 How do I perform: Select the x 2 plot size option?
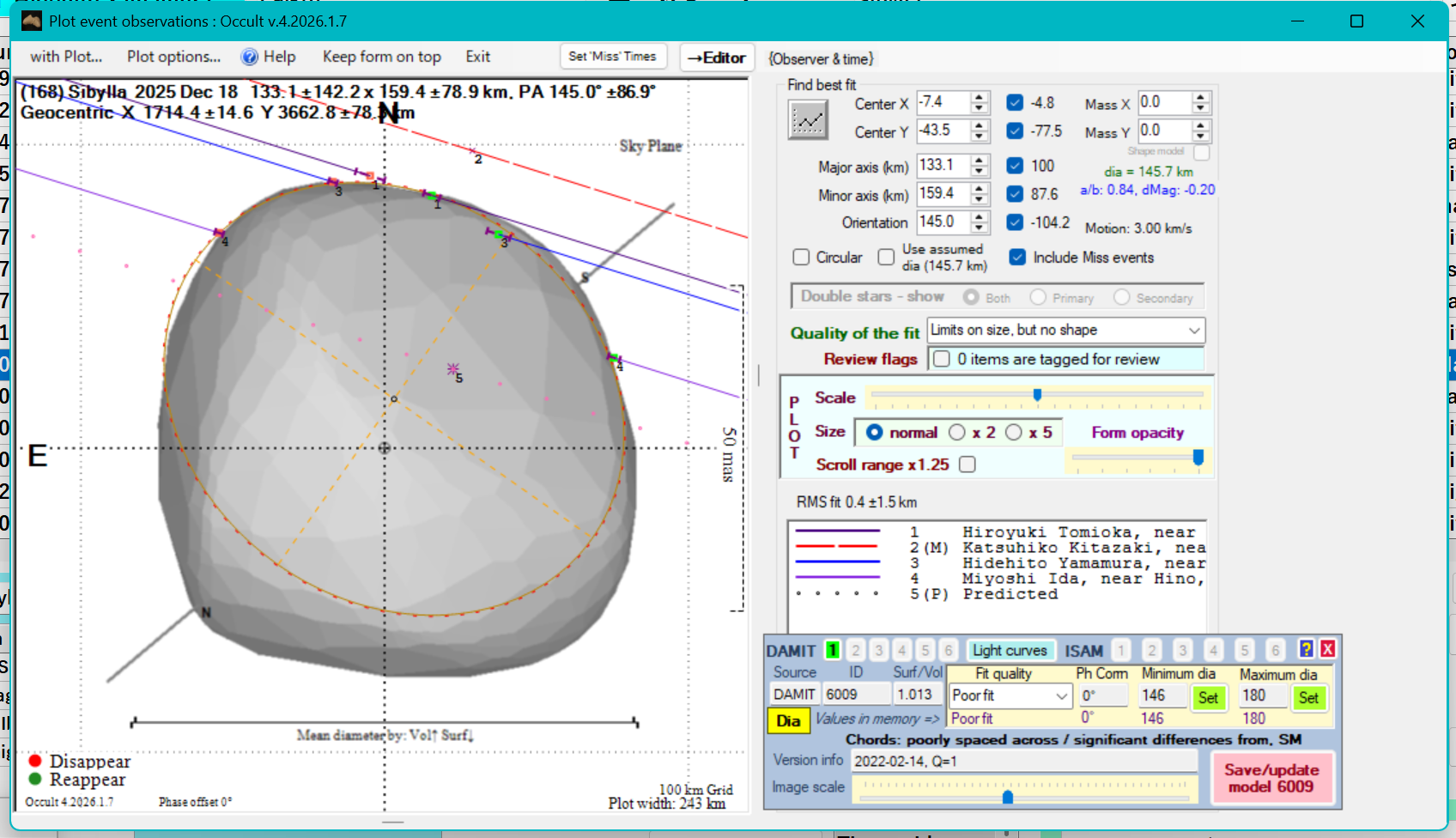tap(957, 432)
